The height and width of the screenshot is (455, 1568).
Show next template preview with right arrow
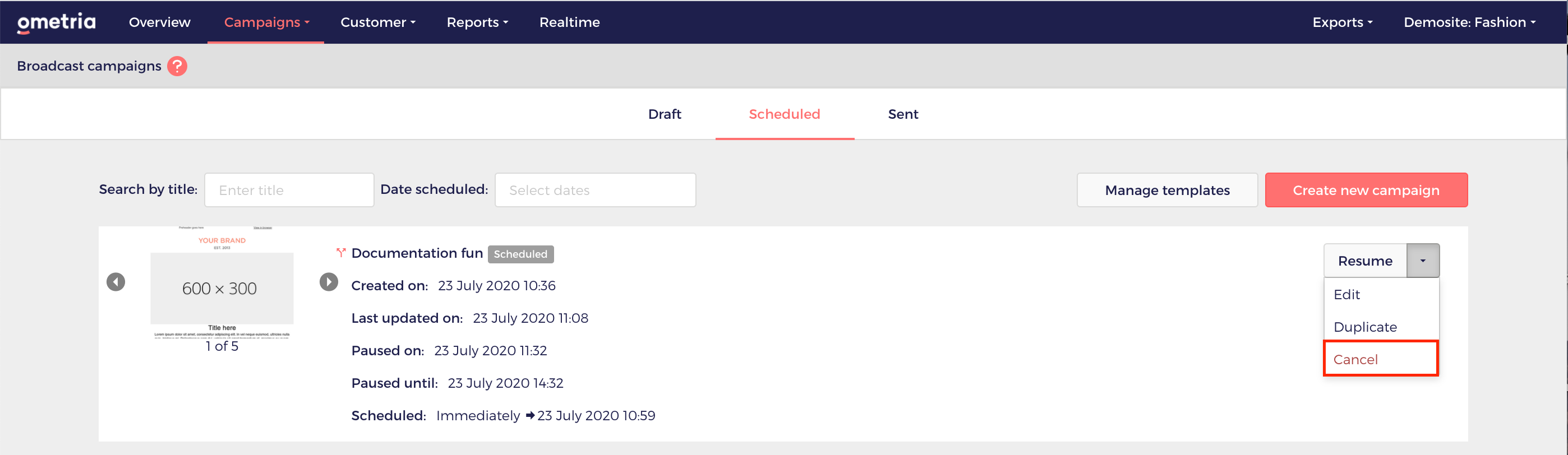[x=329, y=282]
